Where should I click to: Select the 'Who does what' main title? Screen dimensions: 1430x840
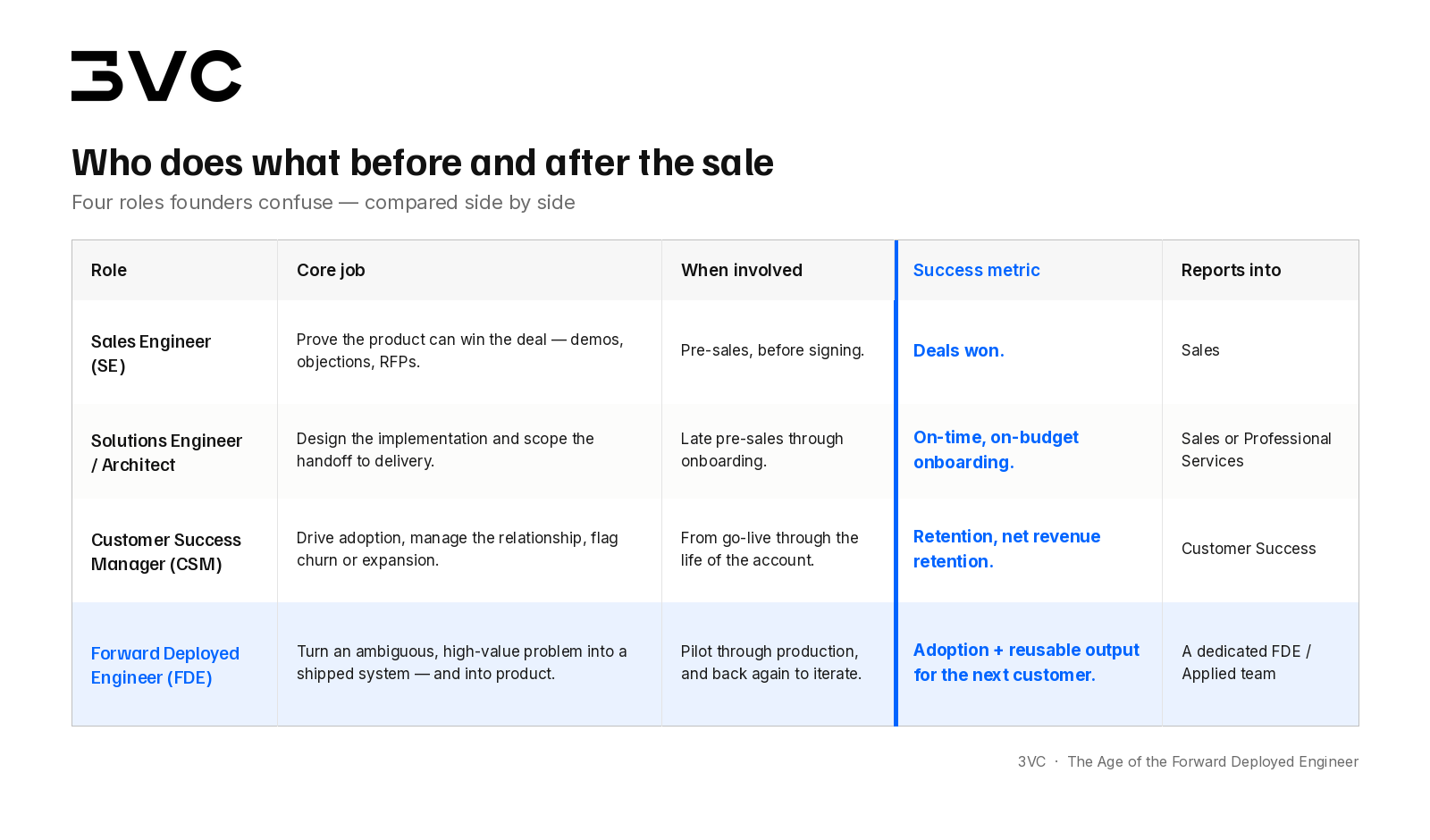click(x=423, y=163)
